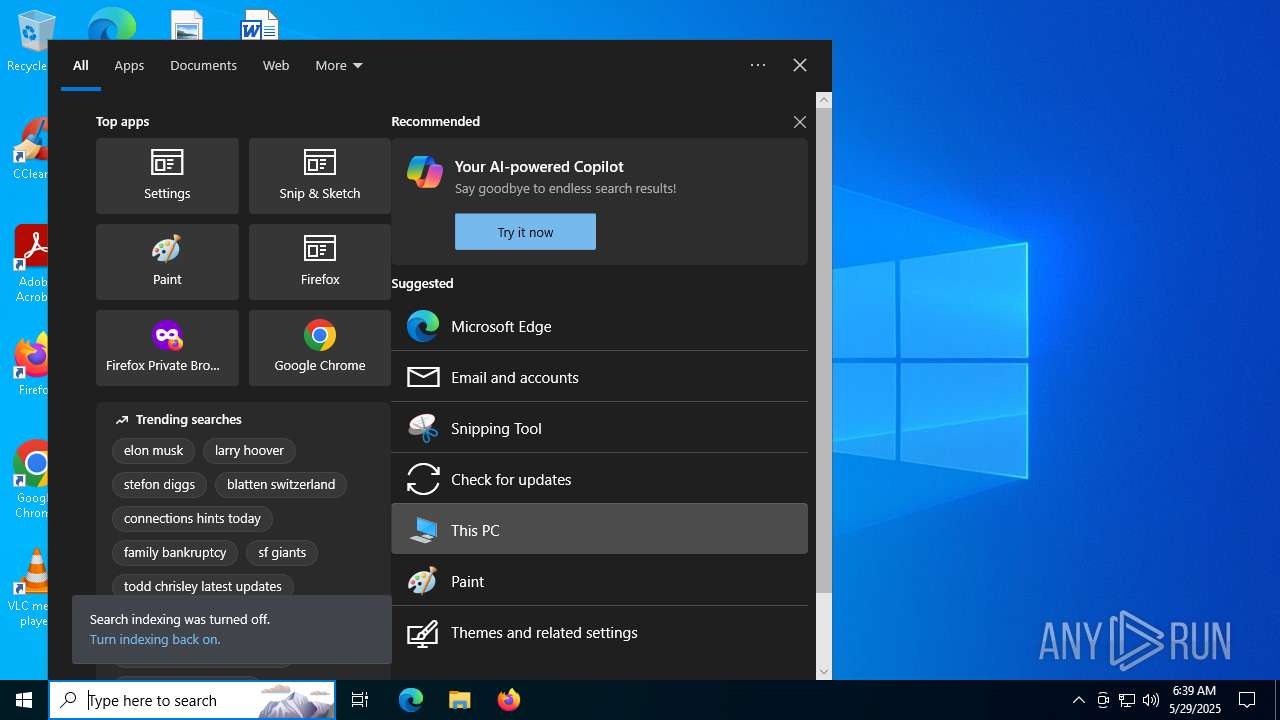Image resolution: width=1280 pixels, height=720 pixels.
Task: Search trending term family bankruptcy
Action: [x=175, y=553]
